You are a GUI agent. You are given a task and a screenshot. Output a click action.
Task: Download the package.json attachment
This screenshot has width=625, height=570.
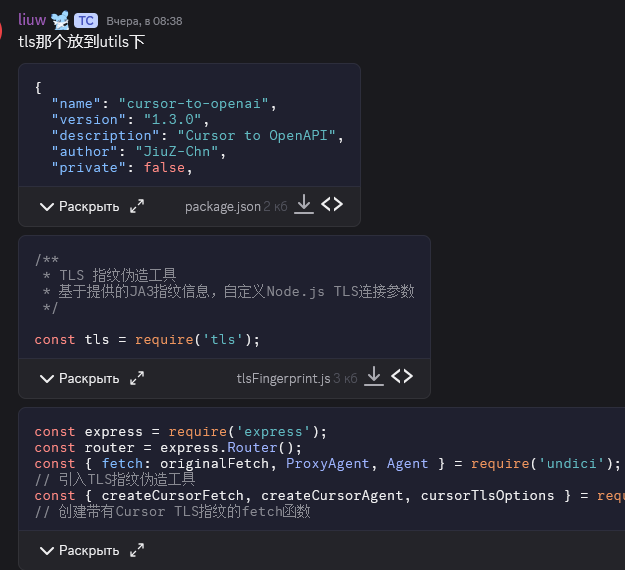[304, 205]
